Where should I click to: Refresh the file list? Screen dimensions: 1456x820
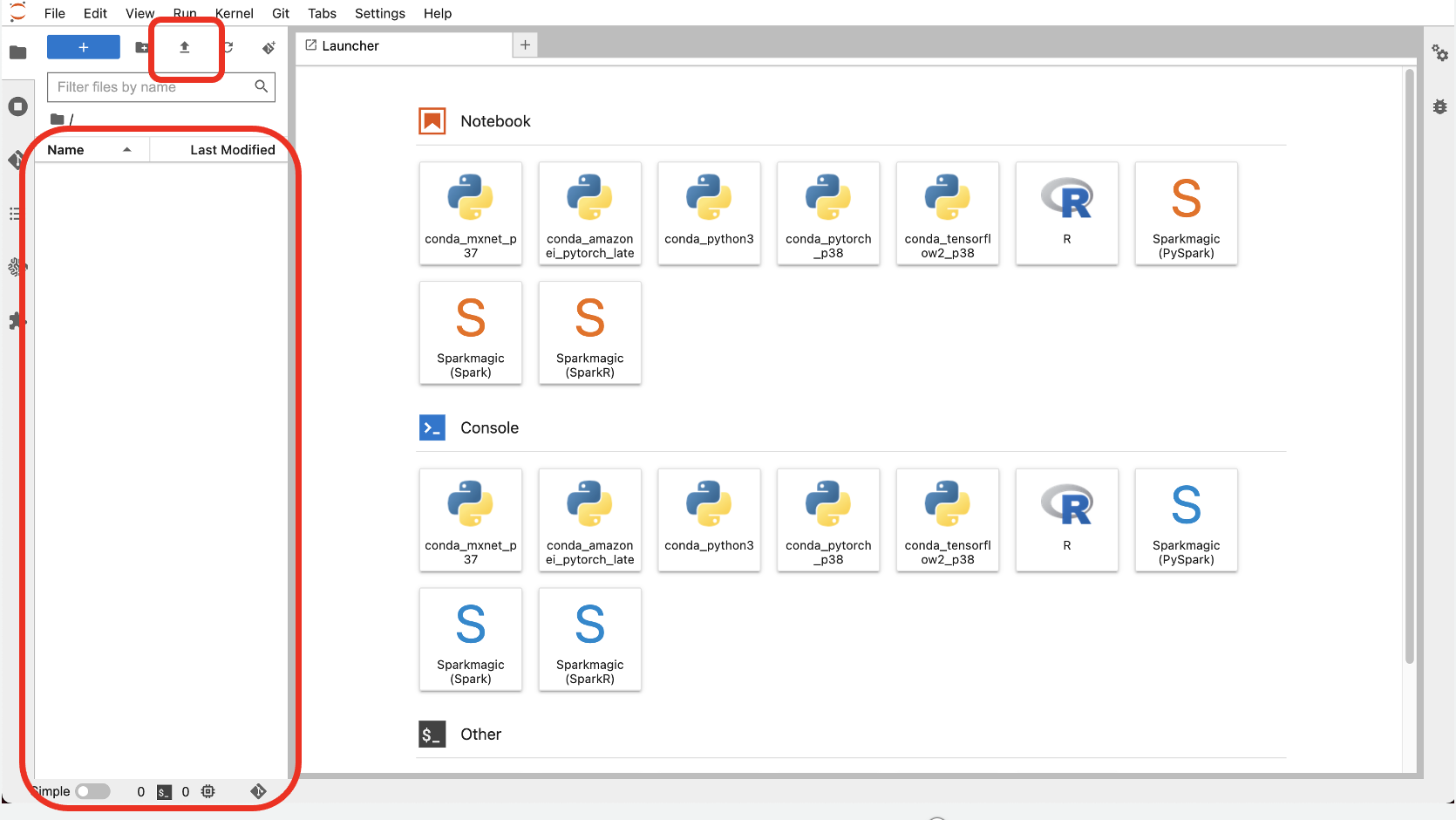coord(228,47)
